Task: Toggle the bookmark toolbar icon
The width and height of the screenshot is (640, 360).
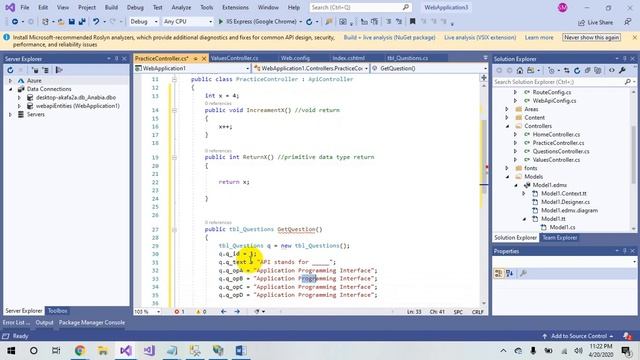Action: coord(412,22)
